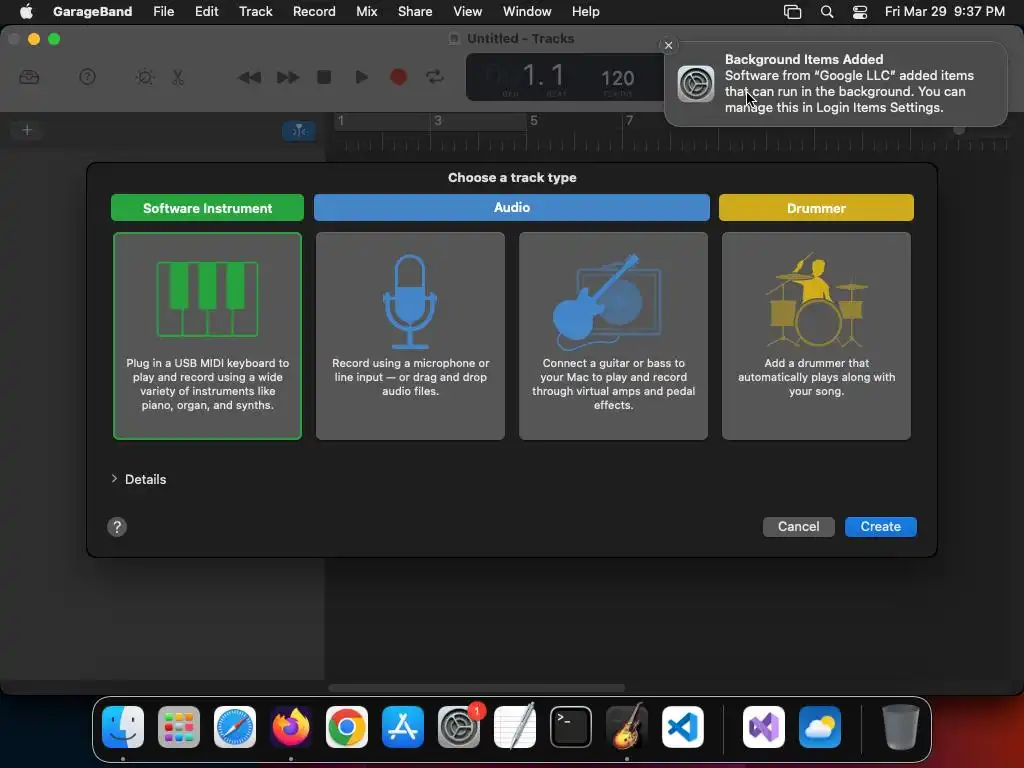Open the help question mark in dialog

tap(117, 527)
